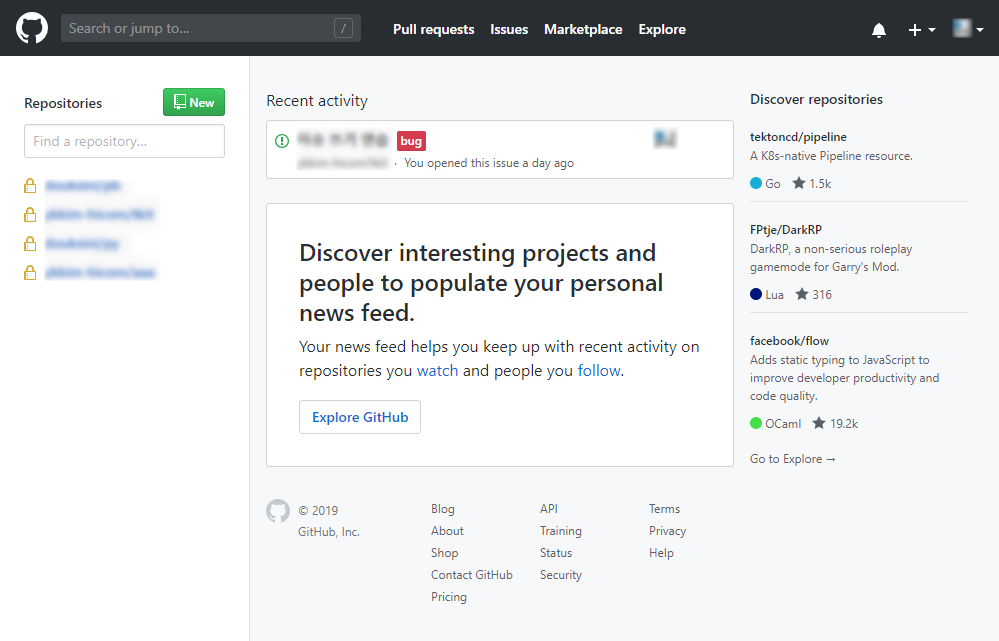
Task: Click the avatar thumbnail in the issue row
Action: point(665,138)
